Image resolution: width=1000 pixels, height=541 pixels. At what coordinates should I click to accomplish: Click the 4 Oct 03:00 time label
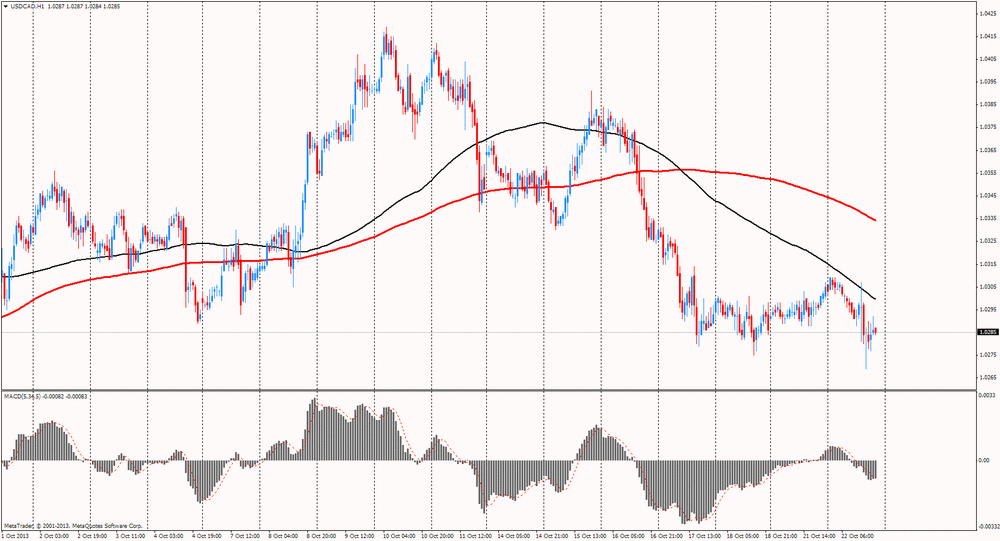[x=168, y=536]
